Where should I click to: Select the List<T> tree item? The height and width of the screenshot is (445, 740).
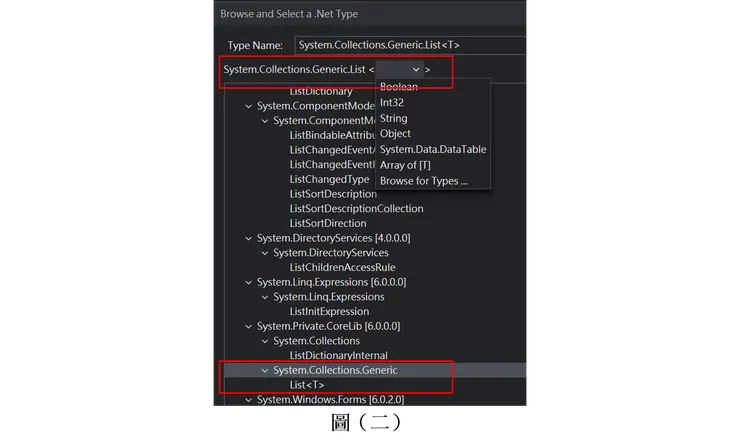point(307,385)
